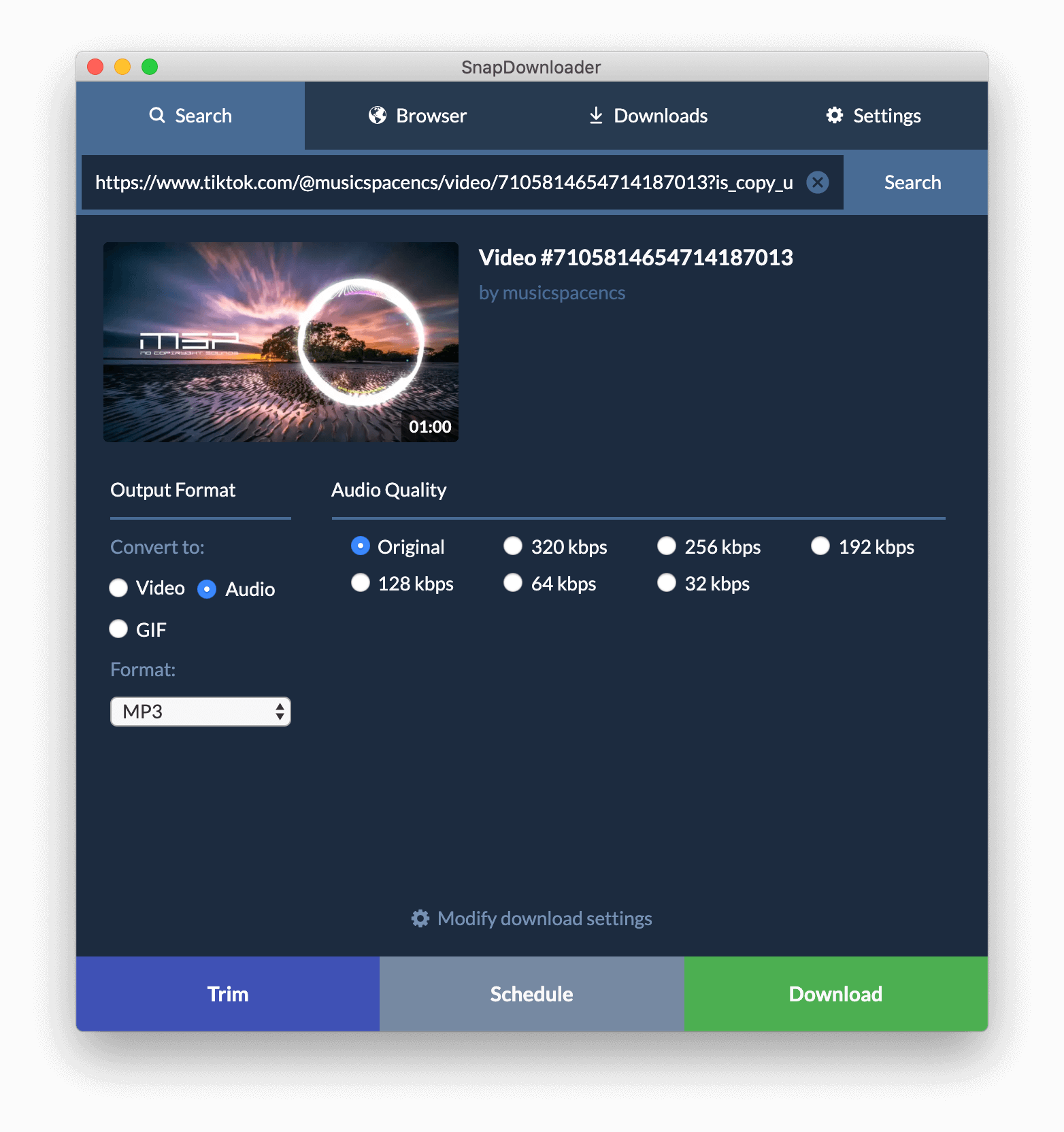Screen dimensions: 1064x1132
Task: Open the Downloads tab
Action: coord(648,116)
